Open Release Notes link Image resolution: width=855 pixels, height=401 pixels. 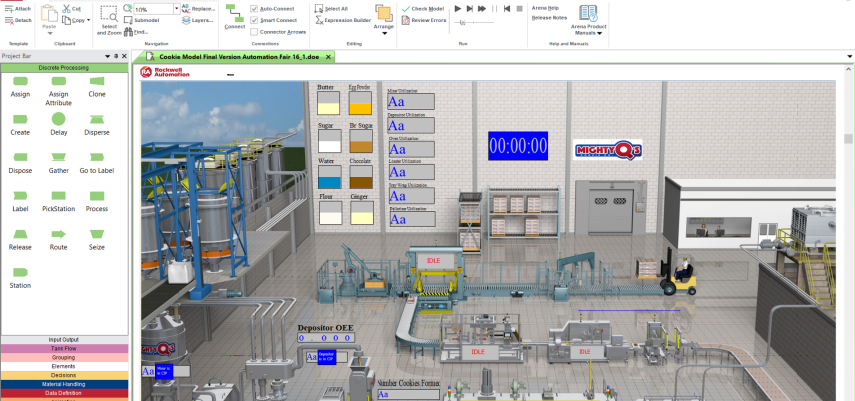coord(550,17)
